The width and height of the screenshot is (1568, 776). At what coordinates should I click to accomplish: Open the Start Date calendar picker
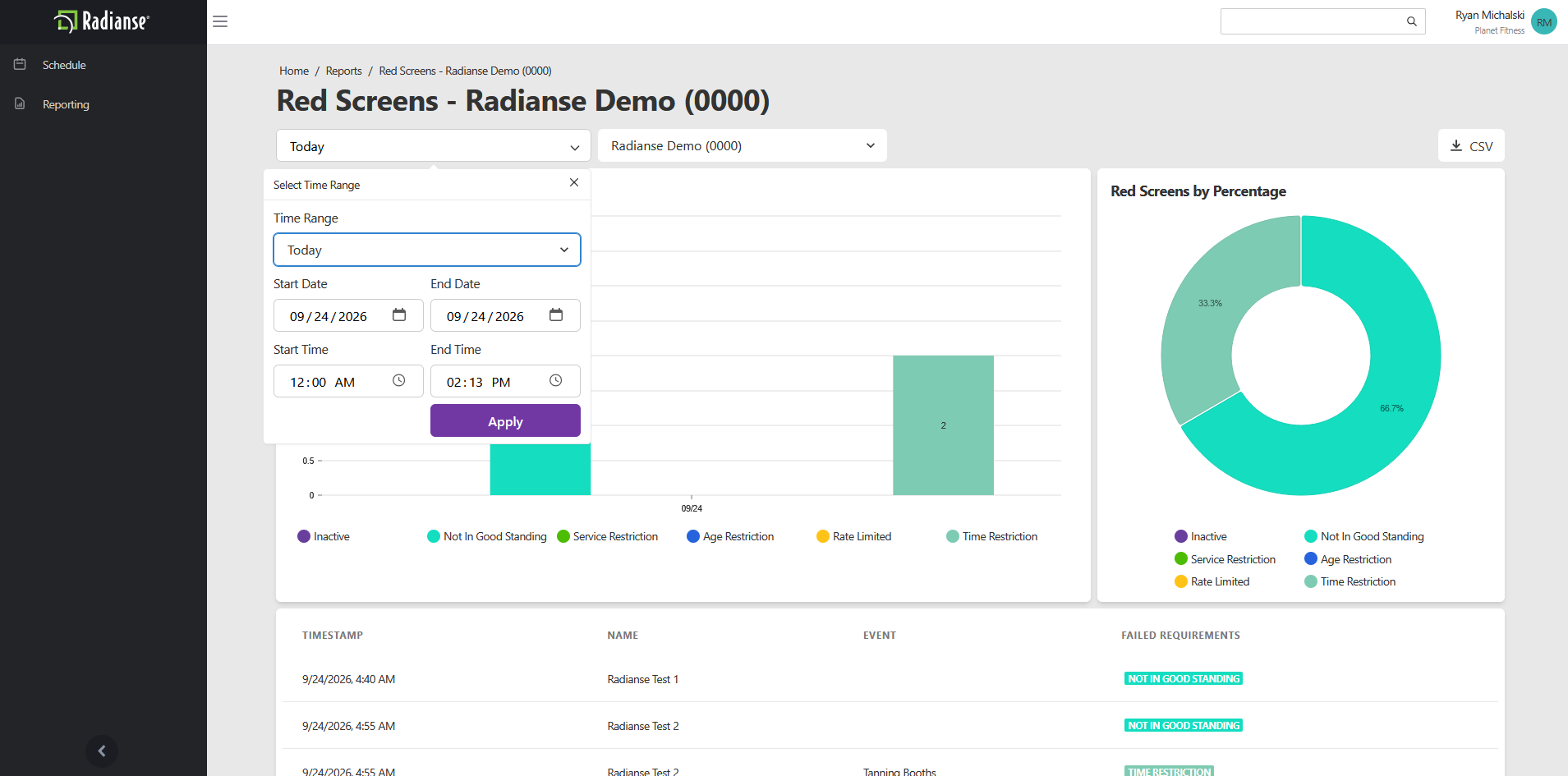tap(399, 315)
